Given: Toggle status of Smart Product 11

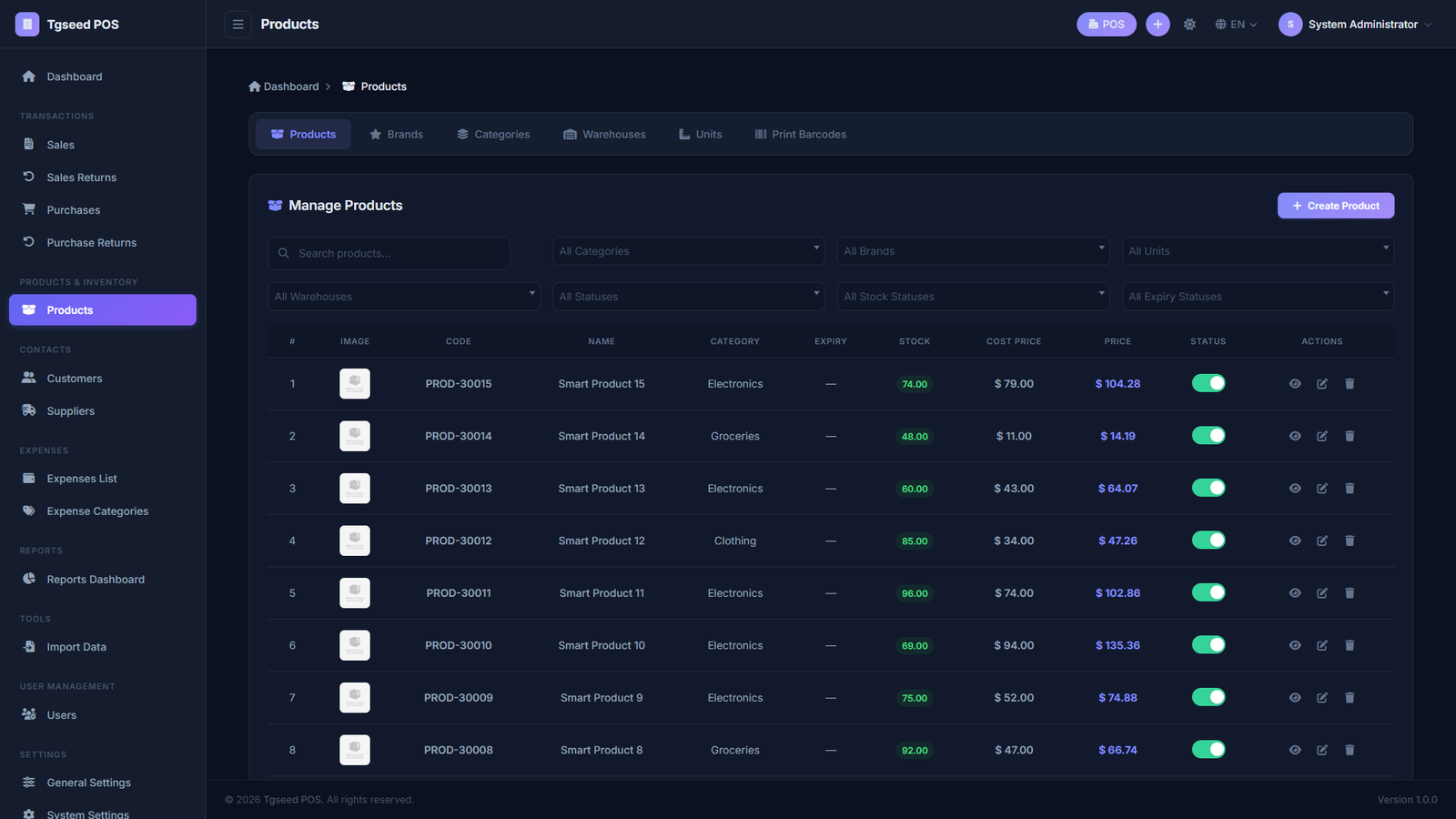Looking at the screenshot, I should coord(1208,592).
